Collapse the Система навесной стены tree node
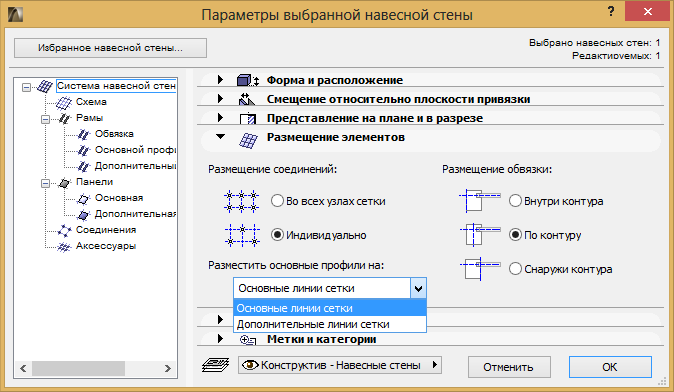The width and height of the screenshot is (674, 392). [27, 87]
